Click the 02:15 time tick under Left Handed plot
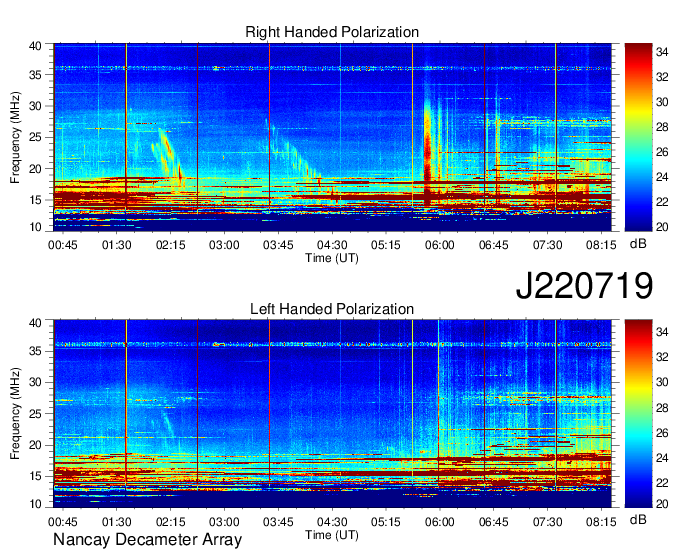This screenshot has height=552, width=680. [x=170, y=522]
